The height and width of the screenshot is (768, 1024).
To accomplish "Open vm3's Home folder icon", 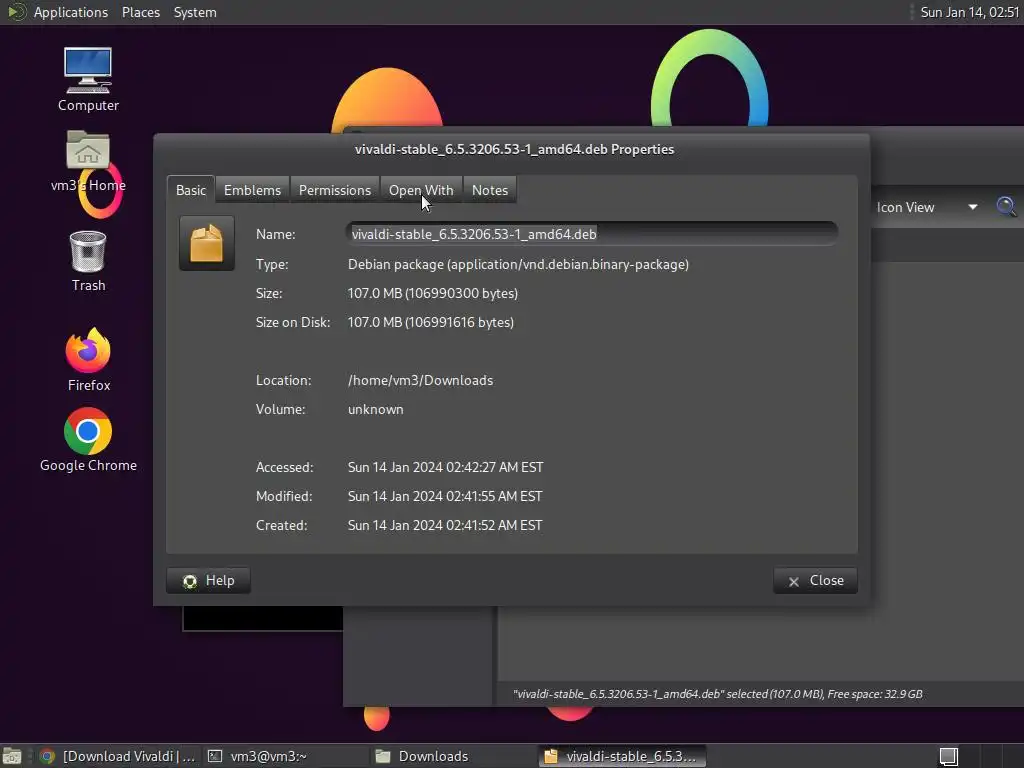I will click(88, 161).
